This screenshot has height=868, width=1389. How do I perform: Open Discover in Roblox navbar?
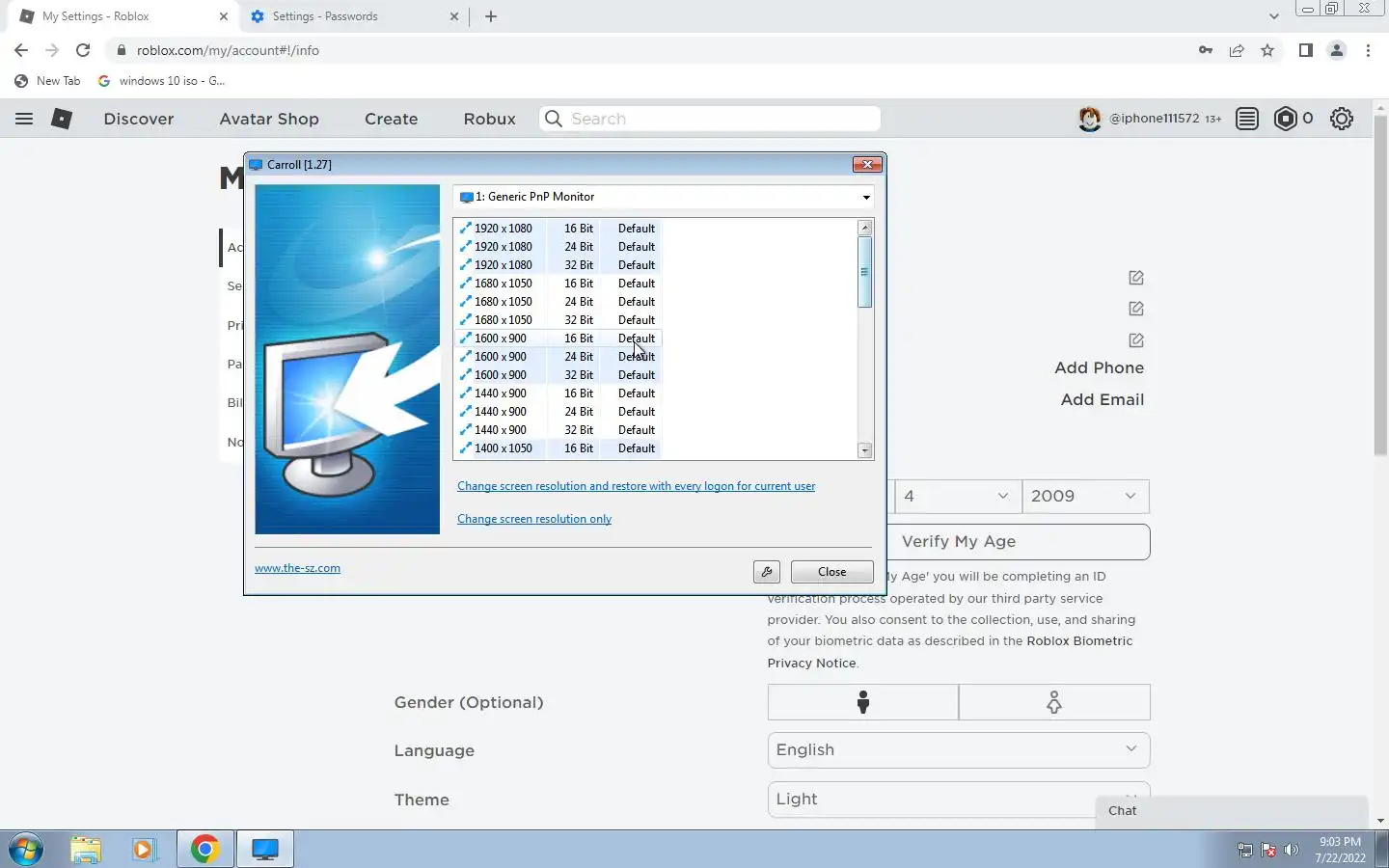(x=139, y=119)
